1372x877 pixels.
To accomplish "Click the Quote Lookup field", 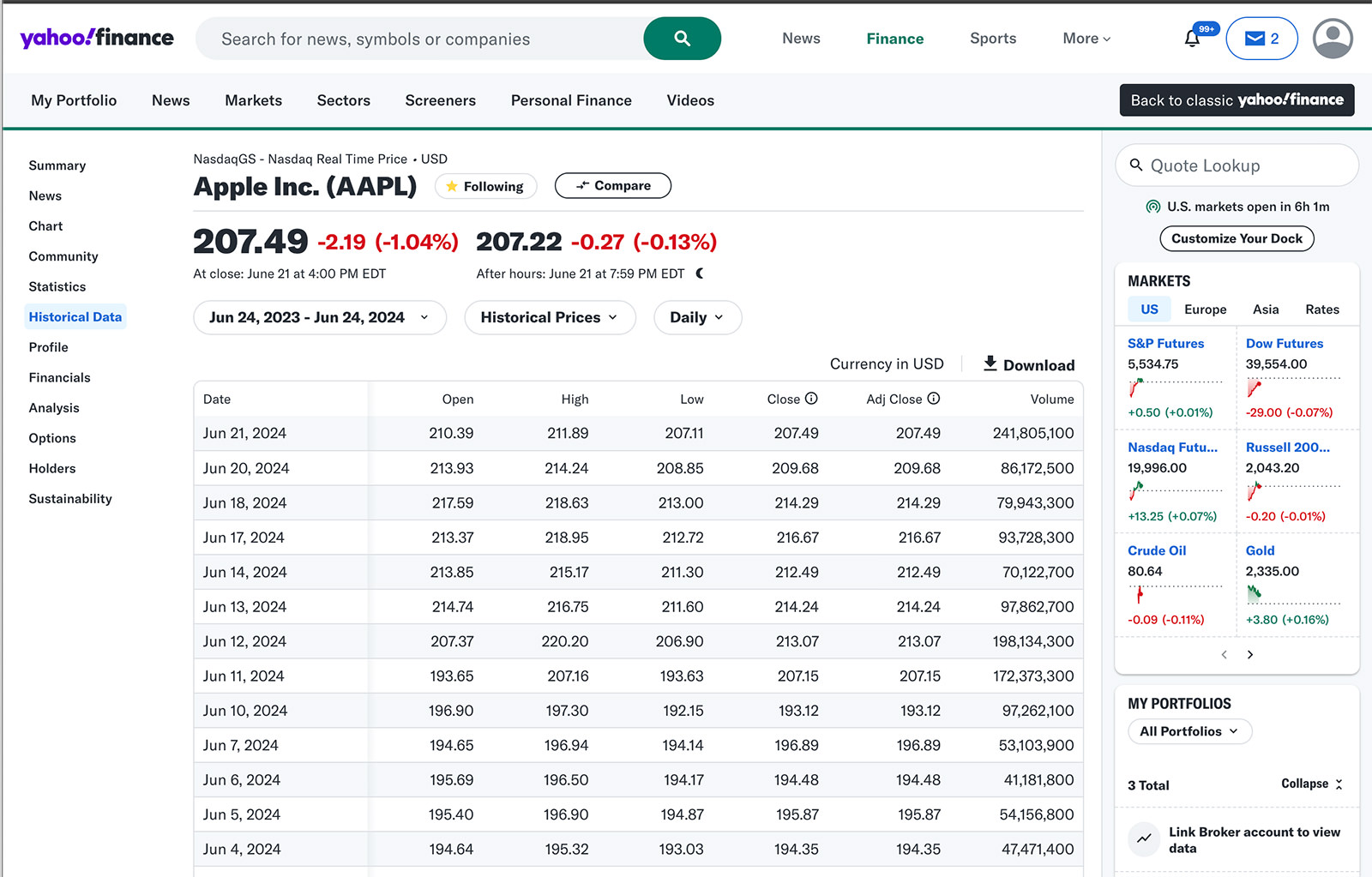I will point(1237,165).
